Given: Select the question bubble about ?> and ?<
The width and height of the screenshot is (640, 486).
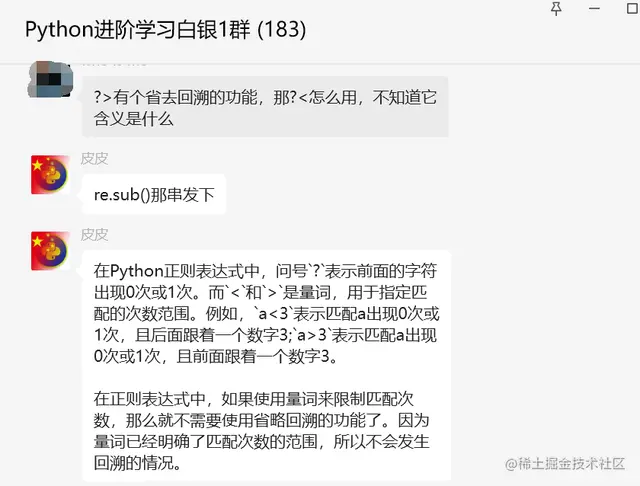Looking at the screenshot, I should point(265,107).
